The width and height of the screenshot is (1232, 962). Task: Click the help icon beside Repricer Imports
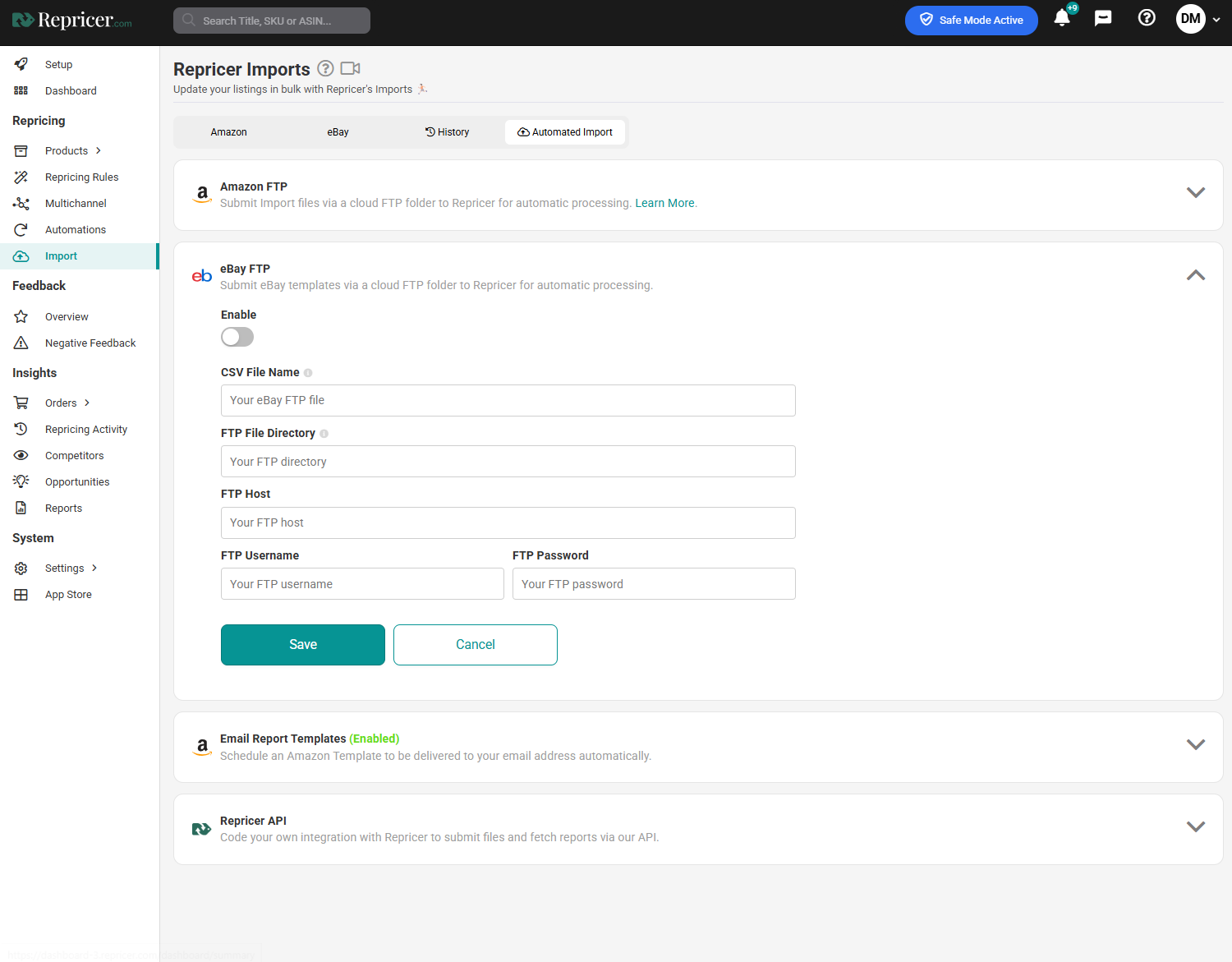coord(325,68)
